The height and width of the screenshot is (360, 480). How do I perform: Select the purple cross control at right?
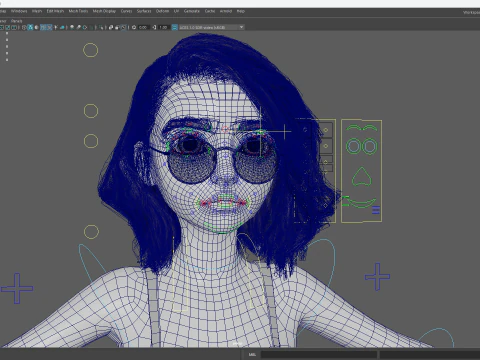(377, 276)
